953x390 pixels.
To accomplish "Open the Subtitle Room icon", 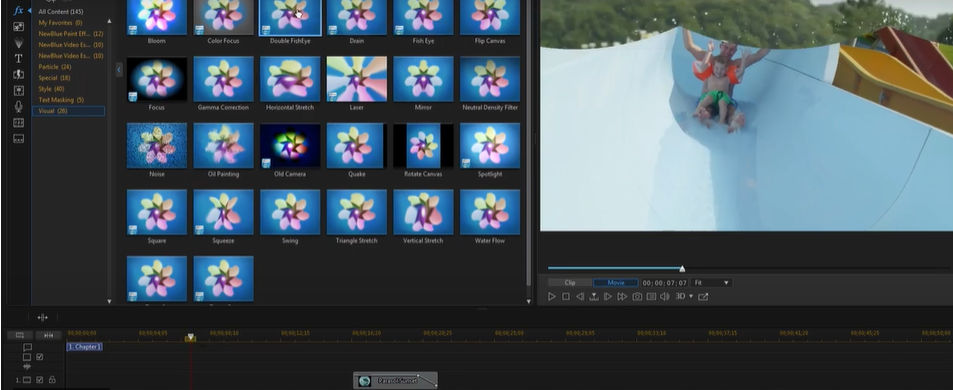I will (18, 139).
